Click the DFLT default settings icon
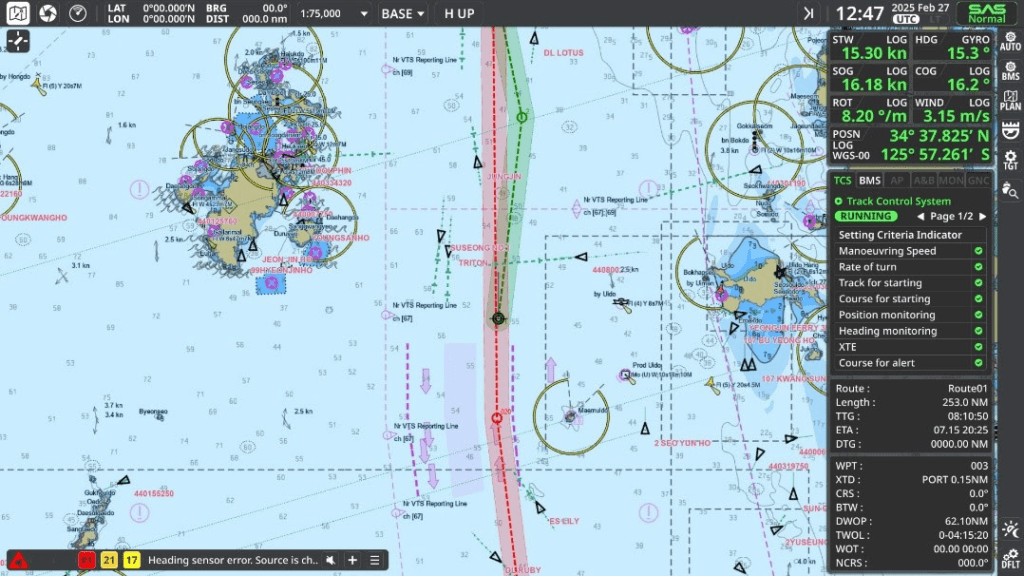This screenshot has width=1024, height=576. [1010, 557]
